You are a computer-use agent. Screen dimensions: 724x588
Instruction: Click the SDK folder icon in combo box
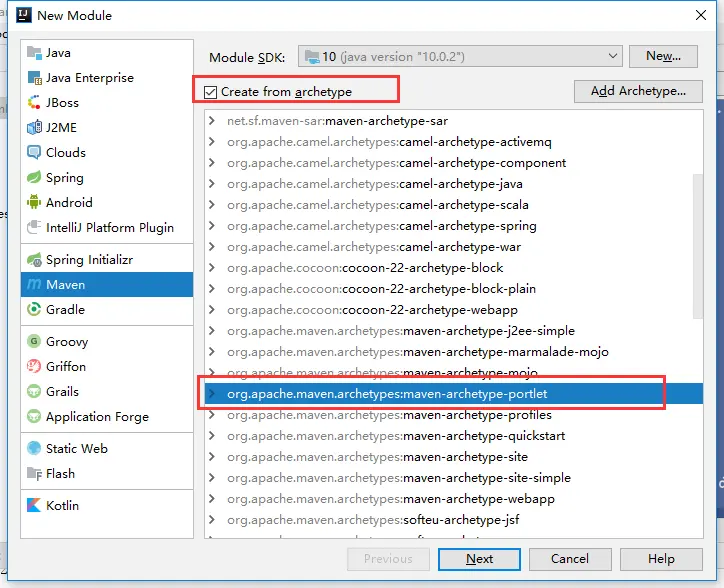click(x=312, y=57)
